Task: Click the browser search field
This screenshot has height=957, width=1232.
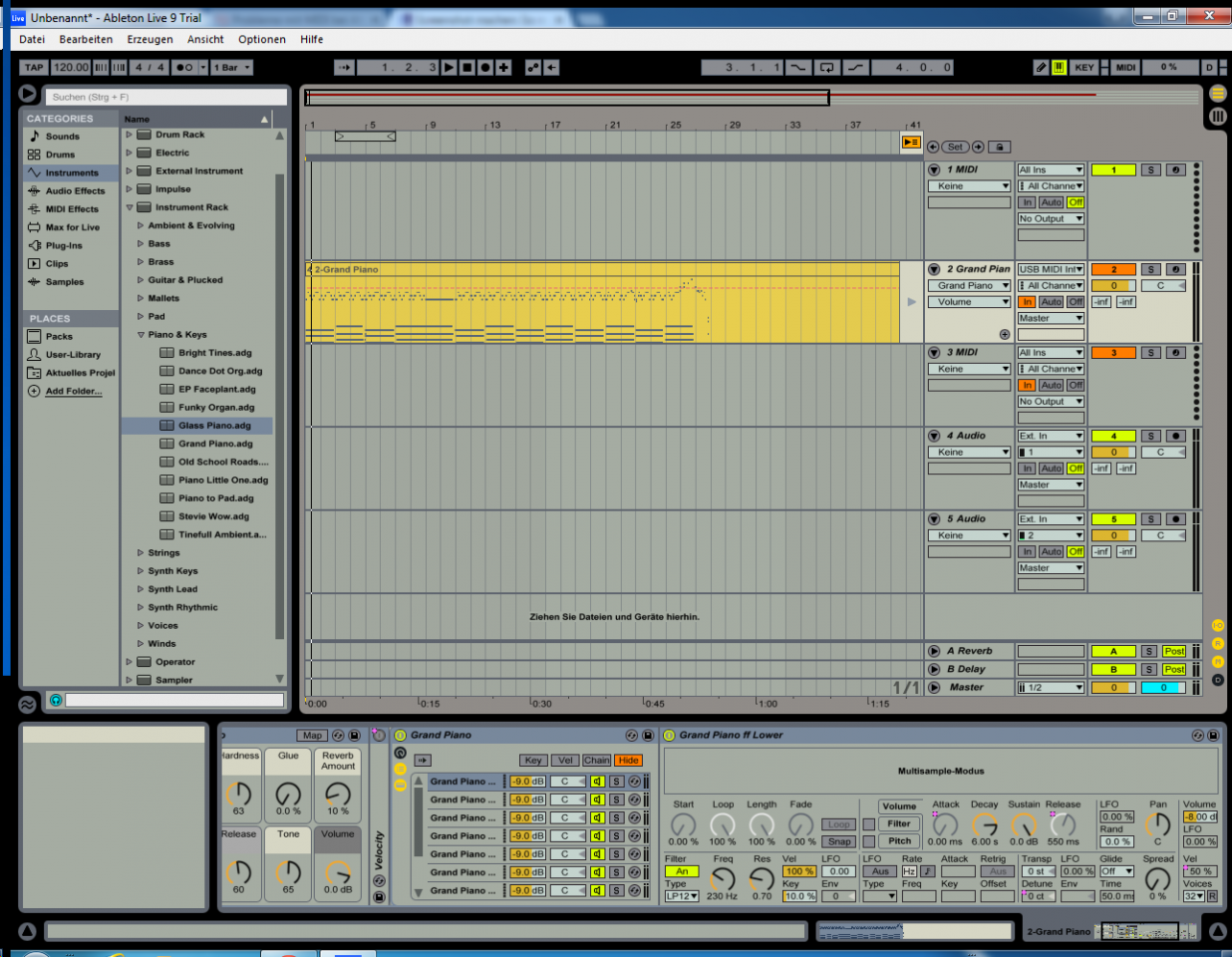Action: tap(165, 97)
